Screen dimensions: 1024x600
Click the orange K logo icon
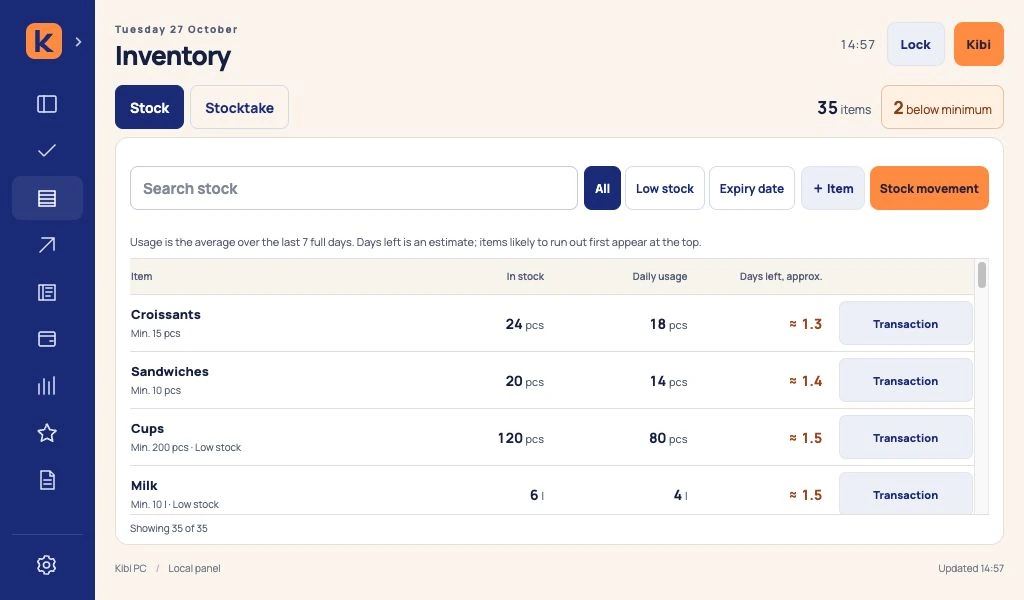(x=44, y=41)
